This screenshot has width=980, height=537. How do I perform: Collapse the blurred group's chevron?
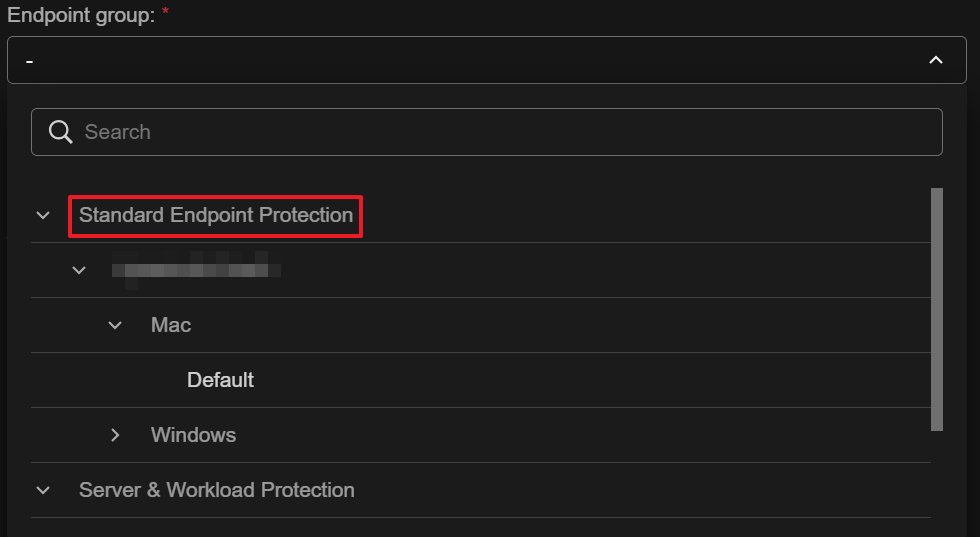pyautogui.click(x=79, y=270)
